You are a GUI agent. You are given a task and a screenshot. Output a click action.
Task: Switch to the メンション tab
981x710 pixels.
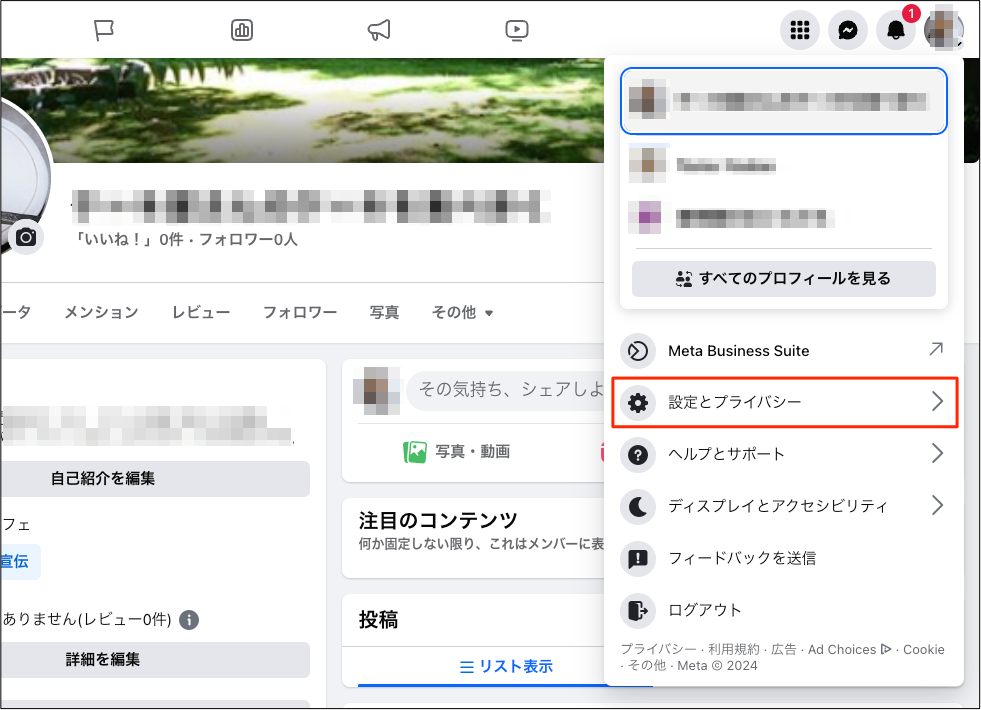[101, 312]
